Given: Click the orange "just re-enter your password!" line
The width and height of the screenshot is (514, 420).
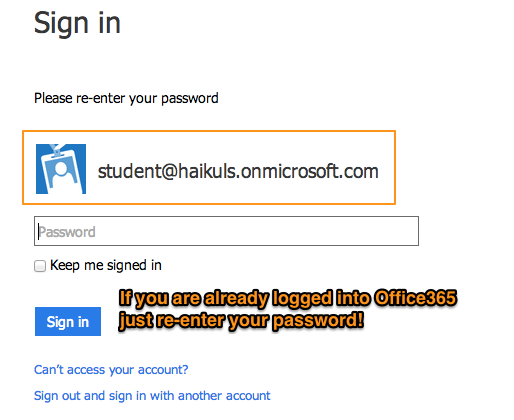Looking at the screenshot, I should (x=241, y=321).
